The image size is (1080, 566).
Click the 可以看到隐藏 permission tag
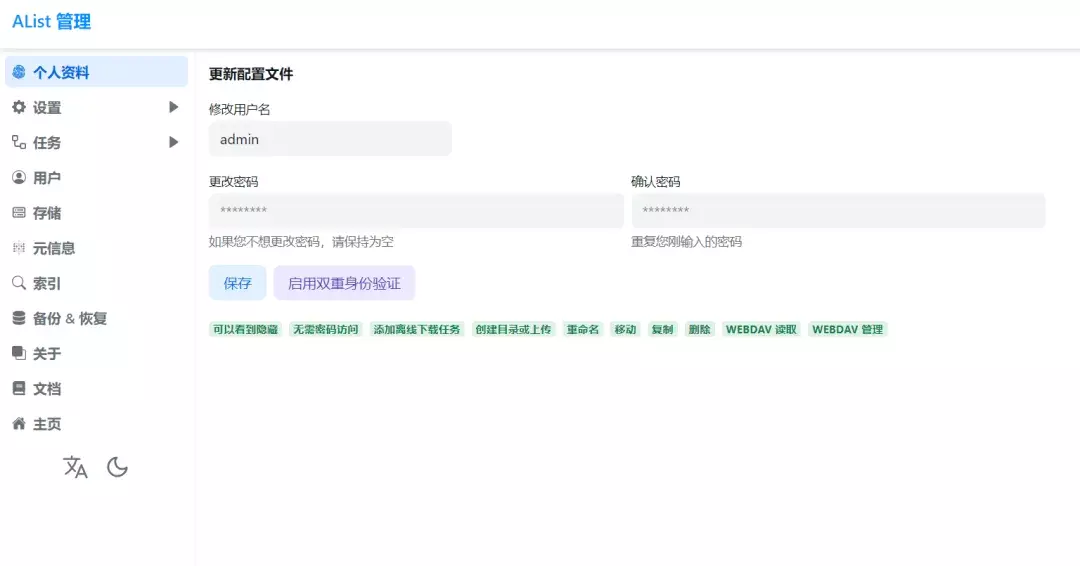pyautogui.click(x=245, y=329)
